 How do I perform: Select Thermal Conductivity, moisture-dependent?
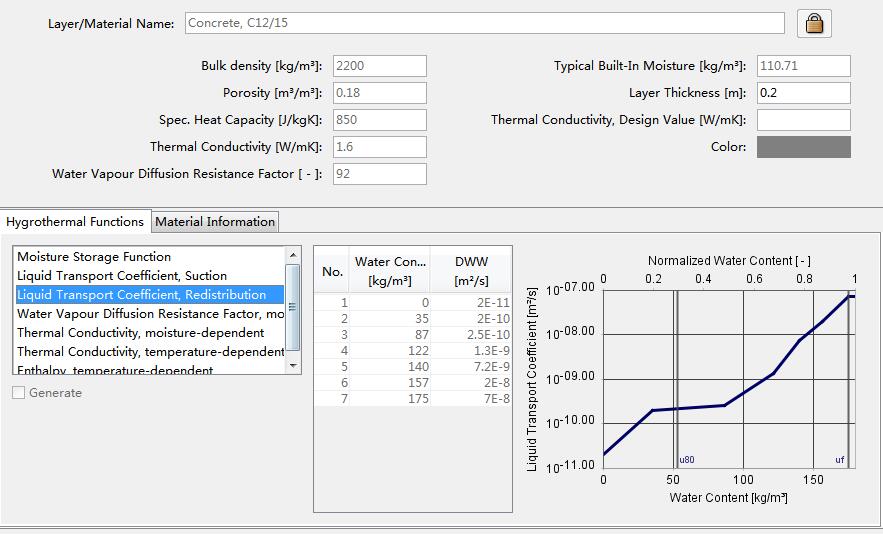[149, 333]
